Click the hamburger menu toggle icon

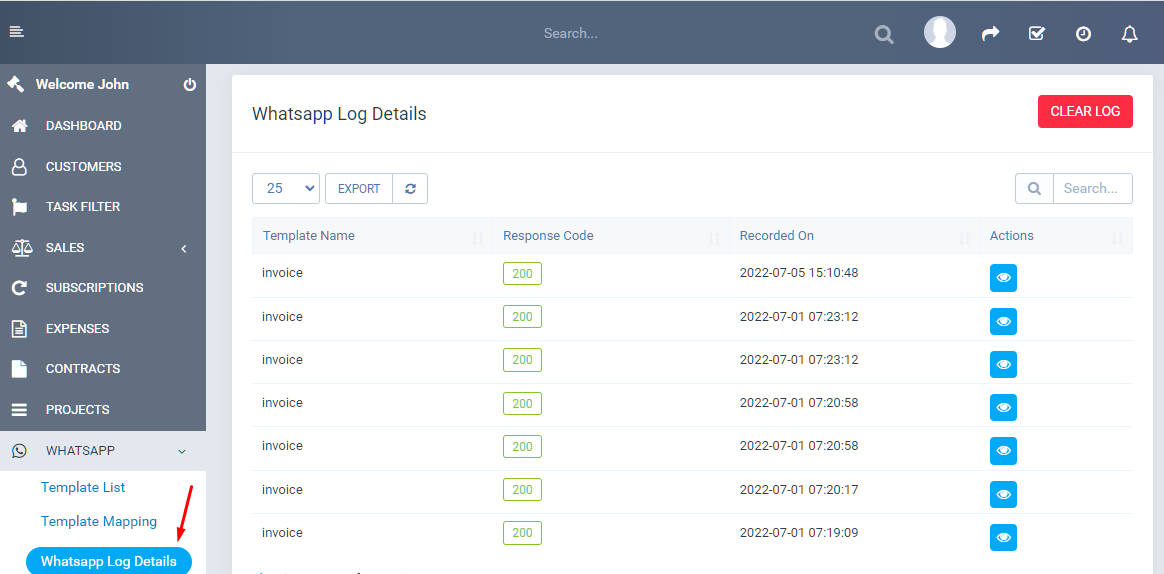coord(16,32)
